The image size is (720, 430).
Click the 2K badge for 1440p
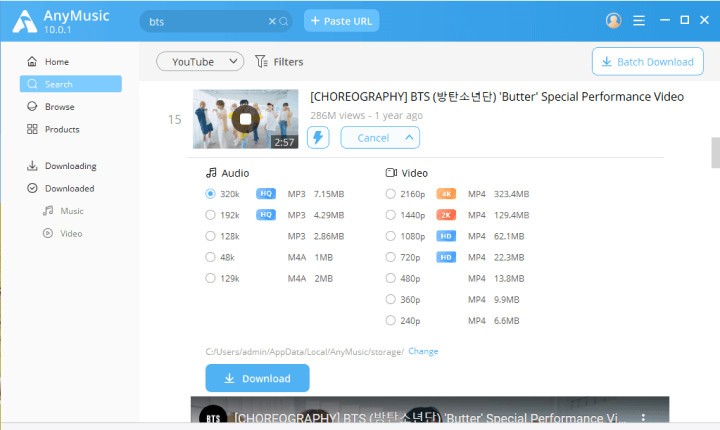446,215
